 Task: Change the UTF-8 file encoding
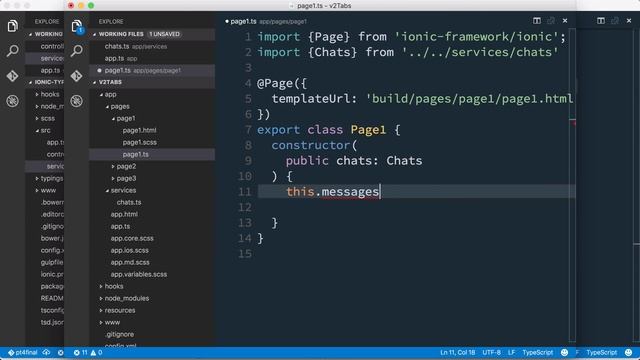(x=491, y=352)
